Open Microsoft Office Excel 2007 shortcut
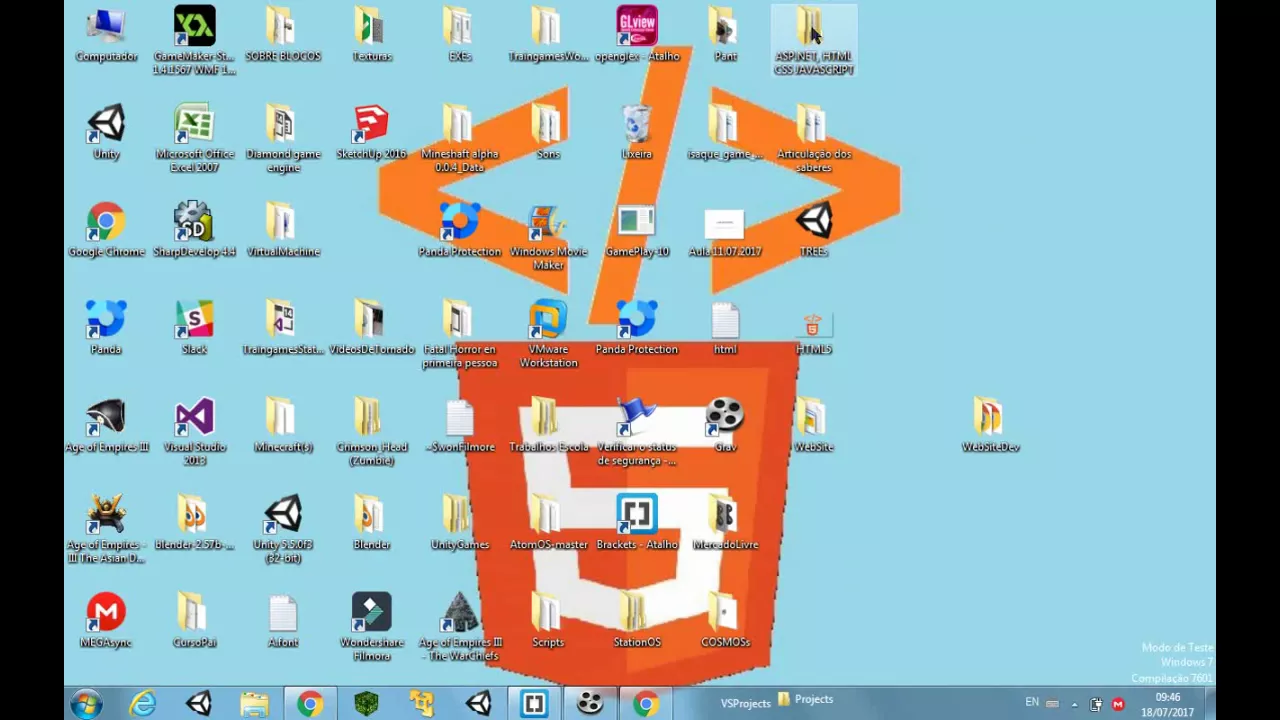The width and height of the screenshot is (1280, 720). click(194, 138)
